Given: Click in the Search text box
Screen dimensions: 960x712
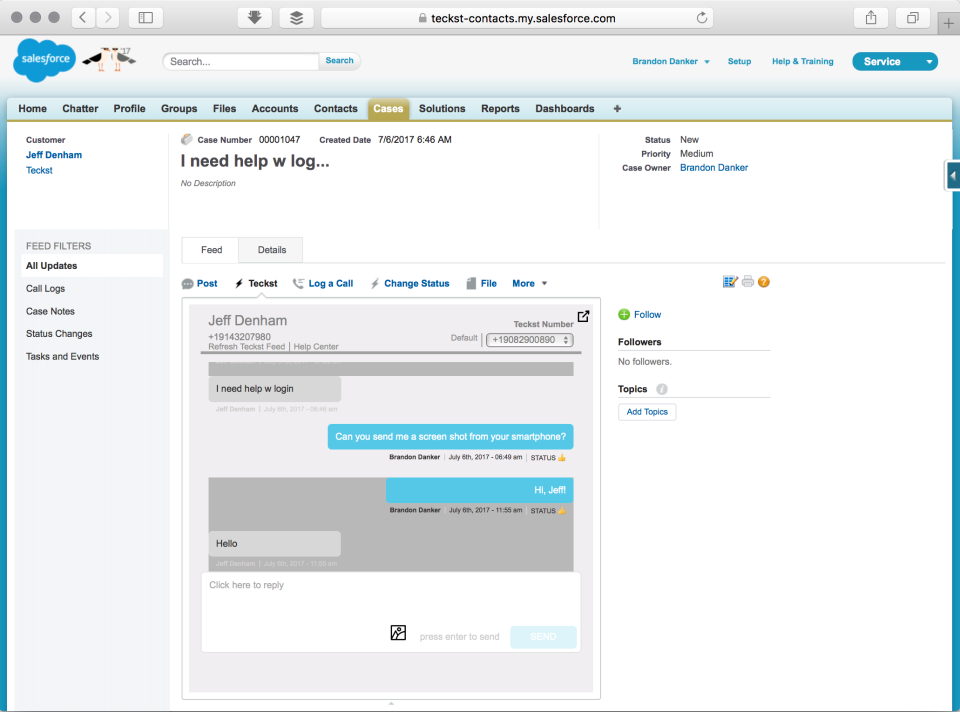Looking at the screenshot, I should 241,61.
